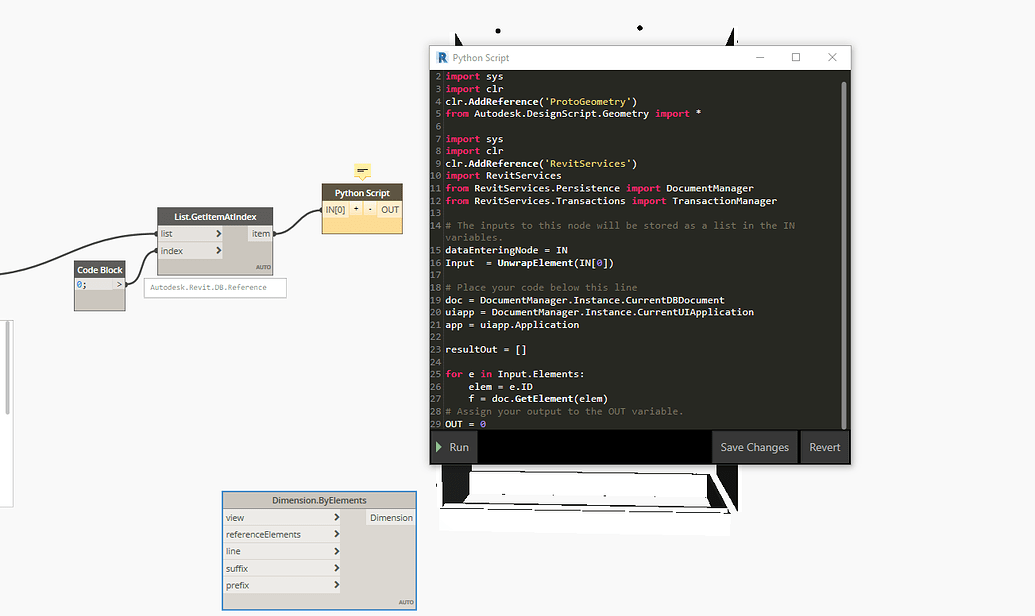The width and height of the screenshot is (1035, 616).
Task: Click the Autodesk.Revit.DB.Reference preview field
Action: click(x=215, y=287)
